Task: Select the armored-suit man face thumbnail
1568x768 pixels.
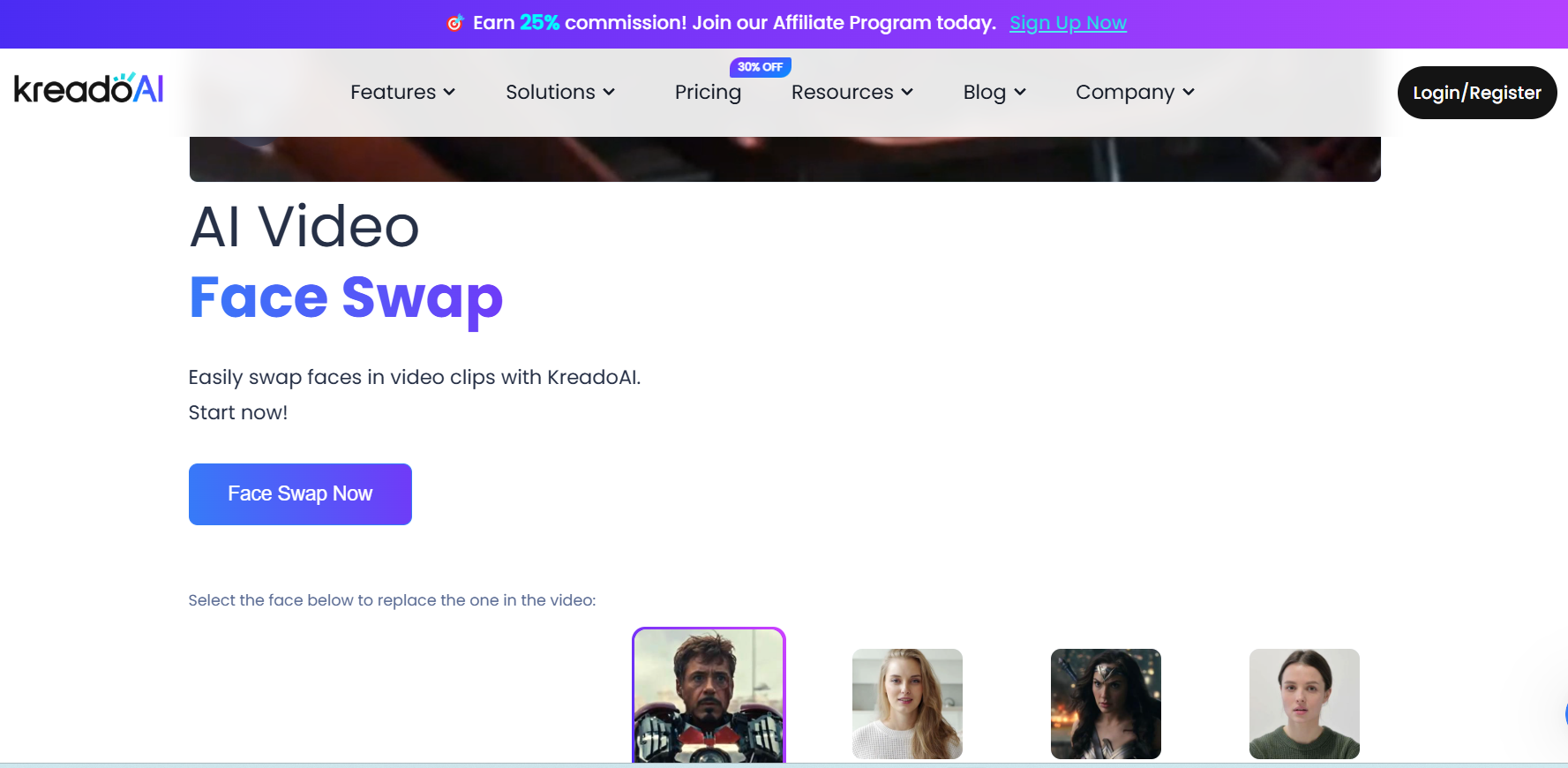Action: [x=709, y=696]
